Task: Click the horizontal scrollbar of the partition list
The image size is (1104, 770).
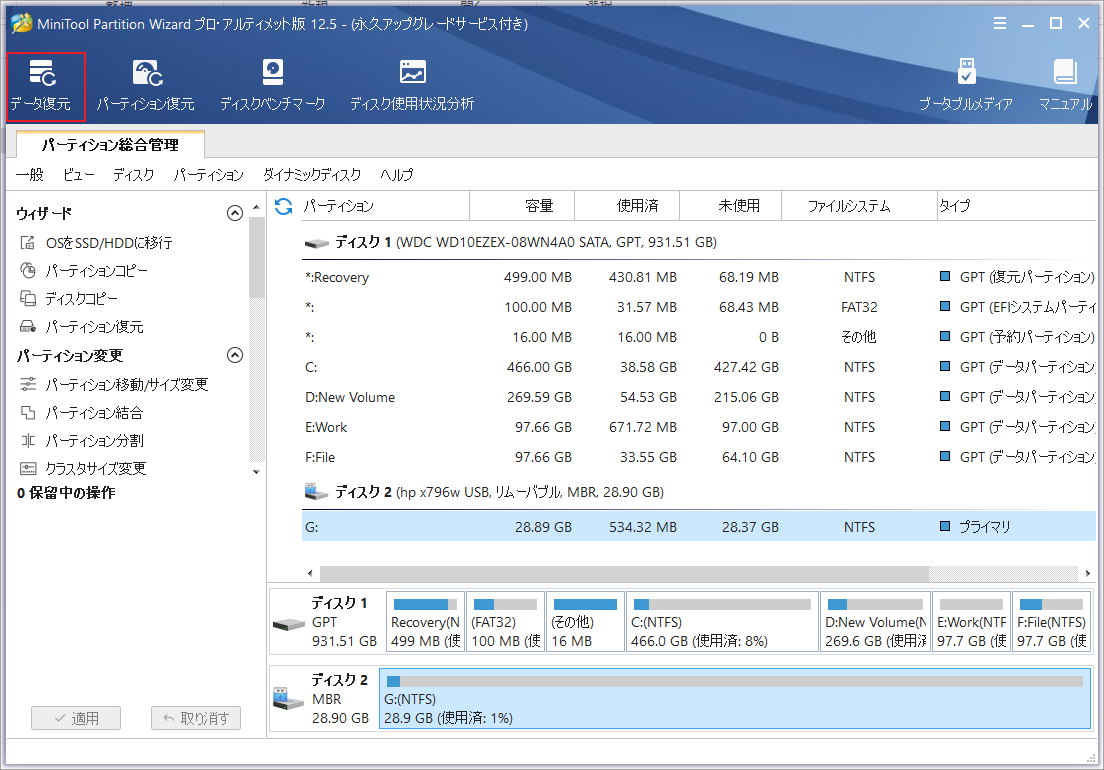Action: pyautogui.click(x=624, y=573)
